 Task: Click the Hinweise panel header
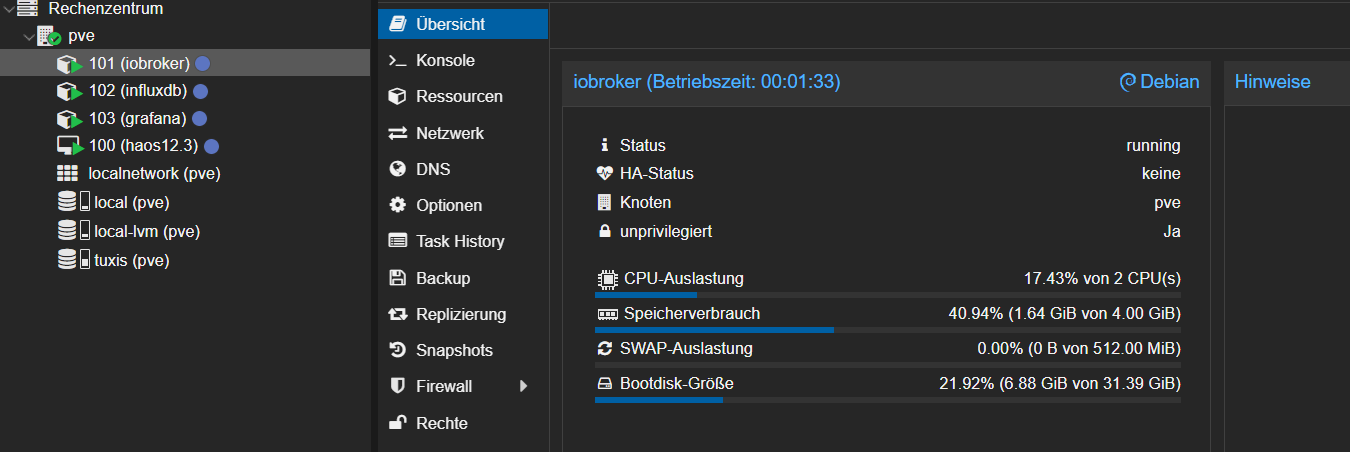pyautogui.click(x=1272, y=82)
